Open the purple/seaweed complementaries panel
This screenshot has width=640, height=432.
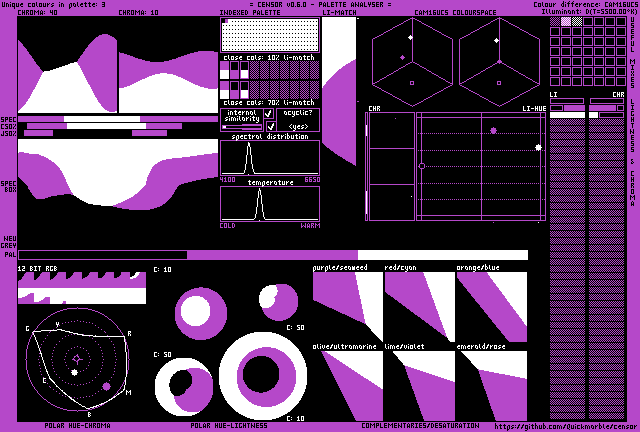(x=348, y=307)
